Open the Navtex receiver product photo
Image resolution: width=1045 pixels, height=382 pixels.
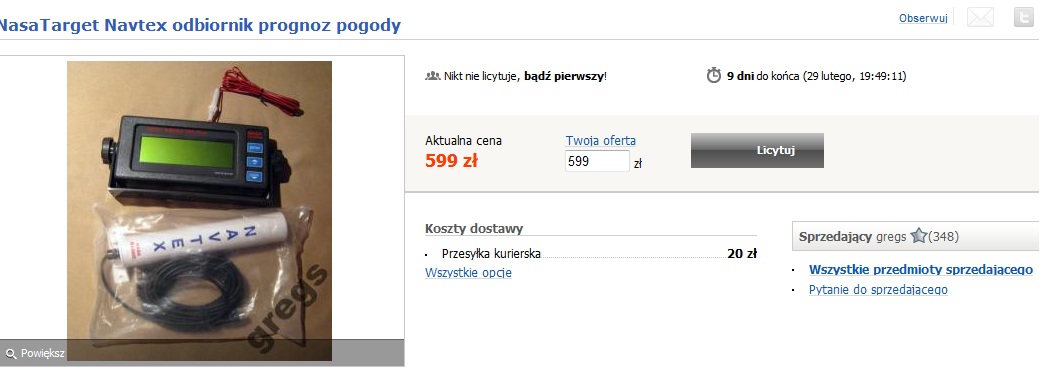click(x=199, y=211)
